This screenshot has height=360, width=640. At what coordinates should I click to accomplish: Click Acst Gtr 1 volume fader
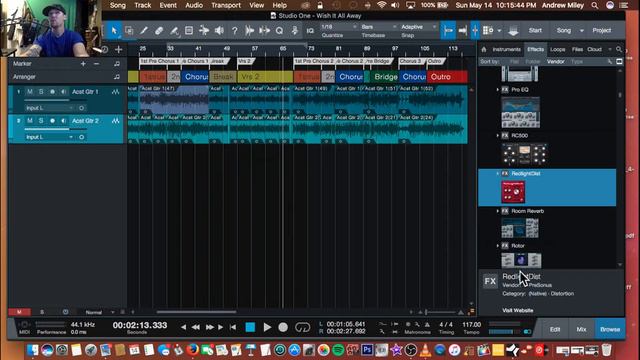tap(55, 100)
